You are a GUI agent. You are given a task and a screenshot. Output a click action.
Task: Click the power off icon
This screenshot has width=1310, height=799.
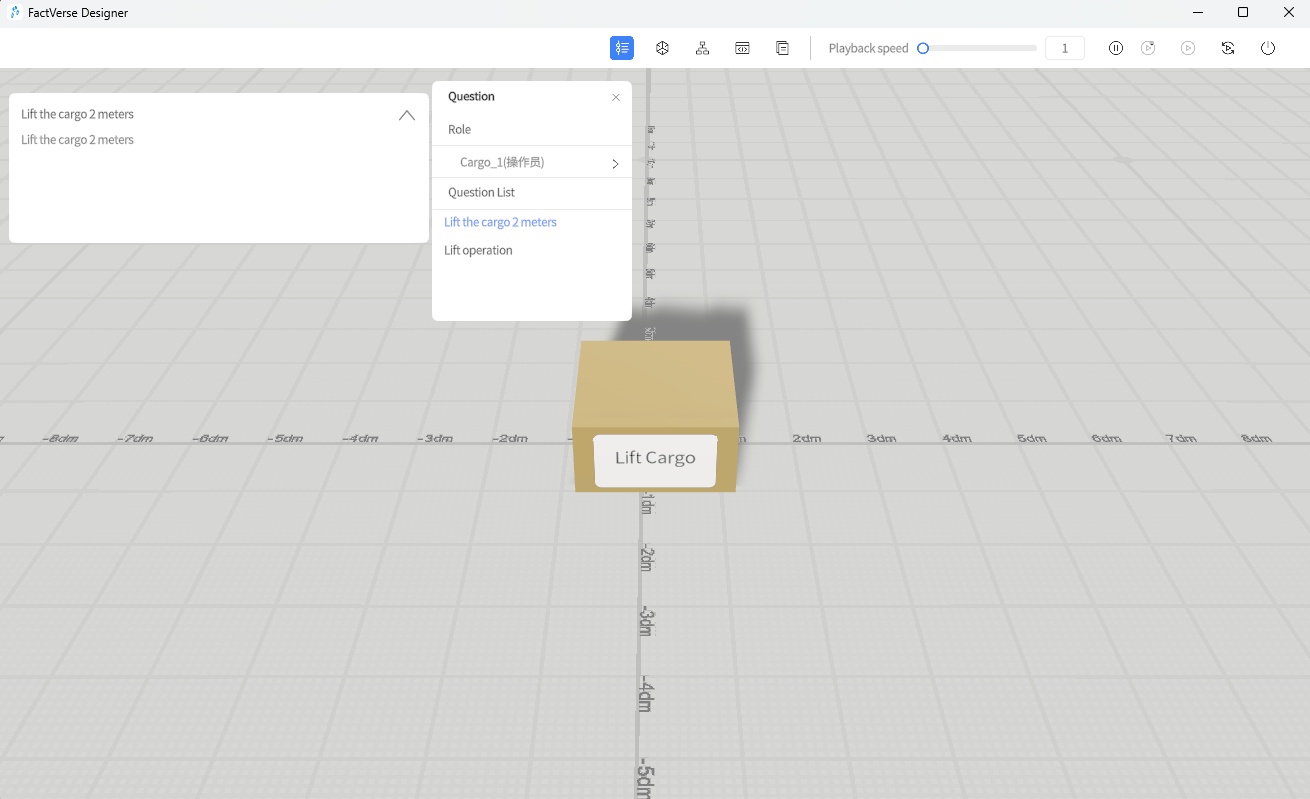tap(1268, 47)
